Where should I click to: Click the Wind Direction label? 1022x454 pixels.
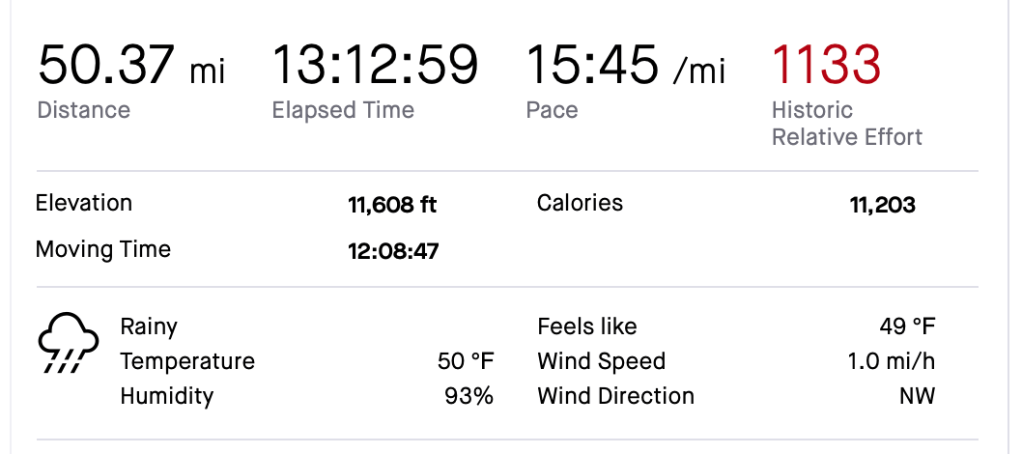click(615, 396)
